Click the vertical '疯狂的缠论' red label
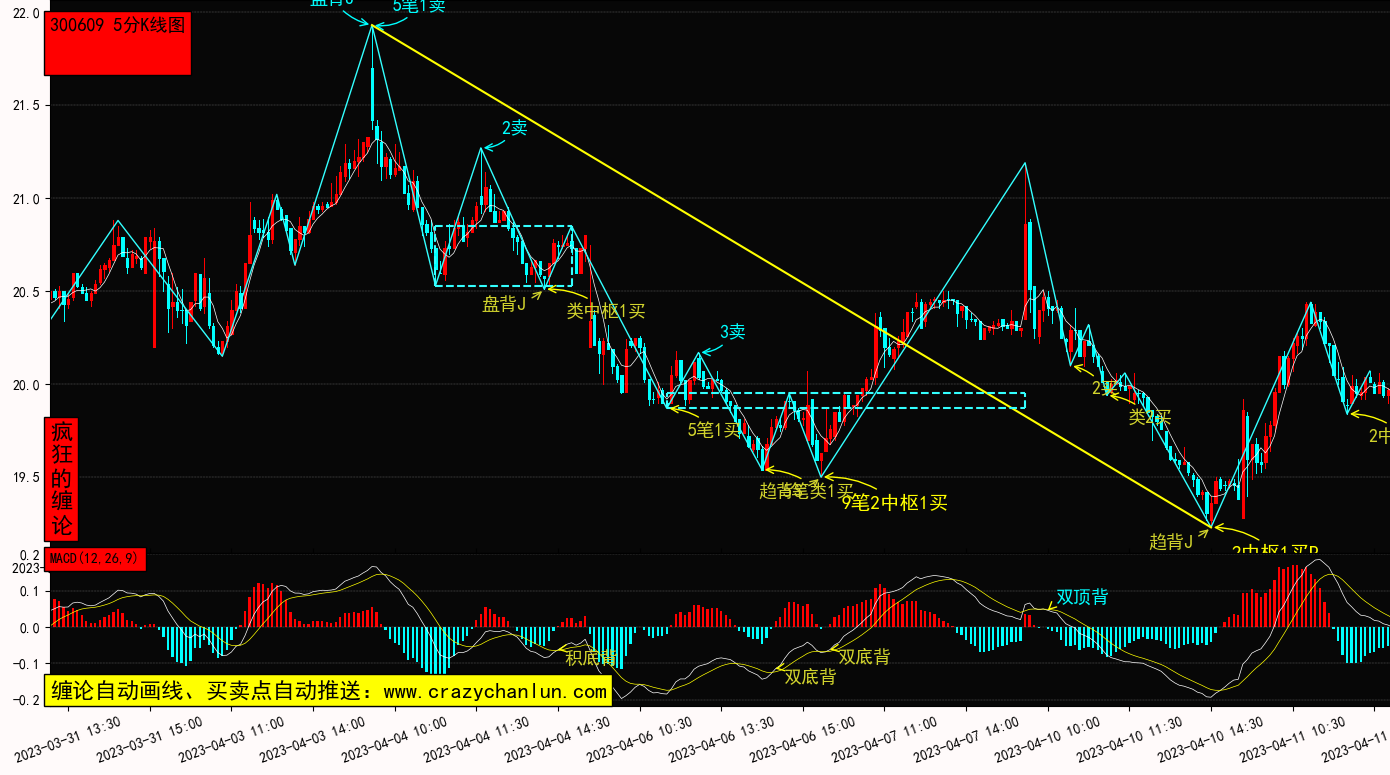The width and height of the screenshot is (1390, 775). (x=62, y=479)
